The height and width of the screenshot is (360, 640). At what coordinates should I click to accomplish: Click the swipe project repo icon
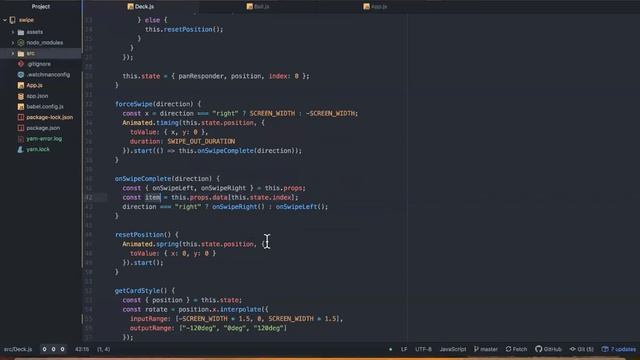click(13, 20)
